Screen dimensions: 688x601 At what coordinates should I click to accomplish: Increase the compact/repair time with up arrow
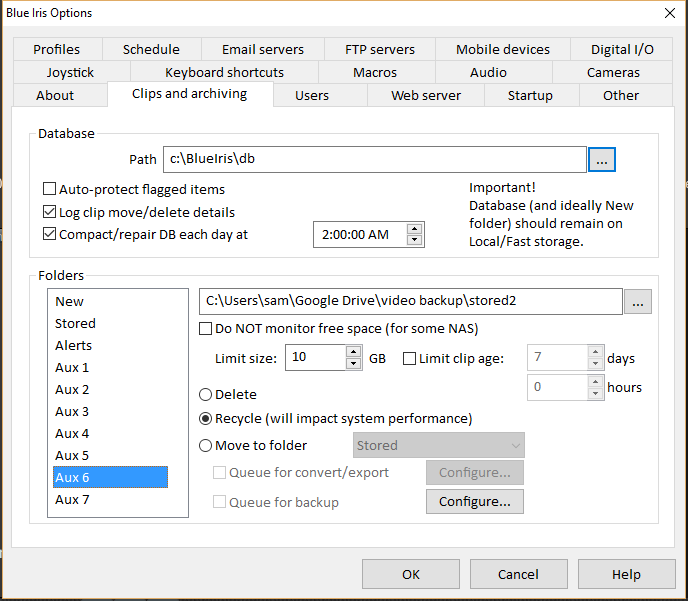click(x=415, y=229)
